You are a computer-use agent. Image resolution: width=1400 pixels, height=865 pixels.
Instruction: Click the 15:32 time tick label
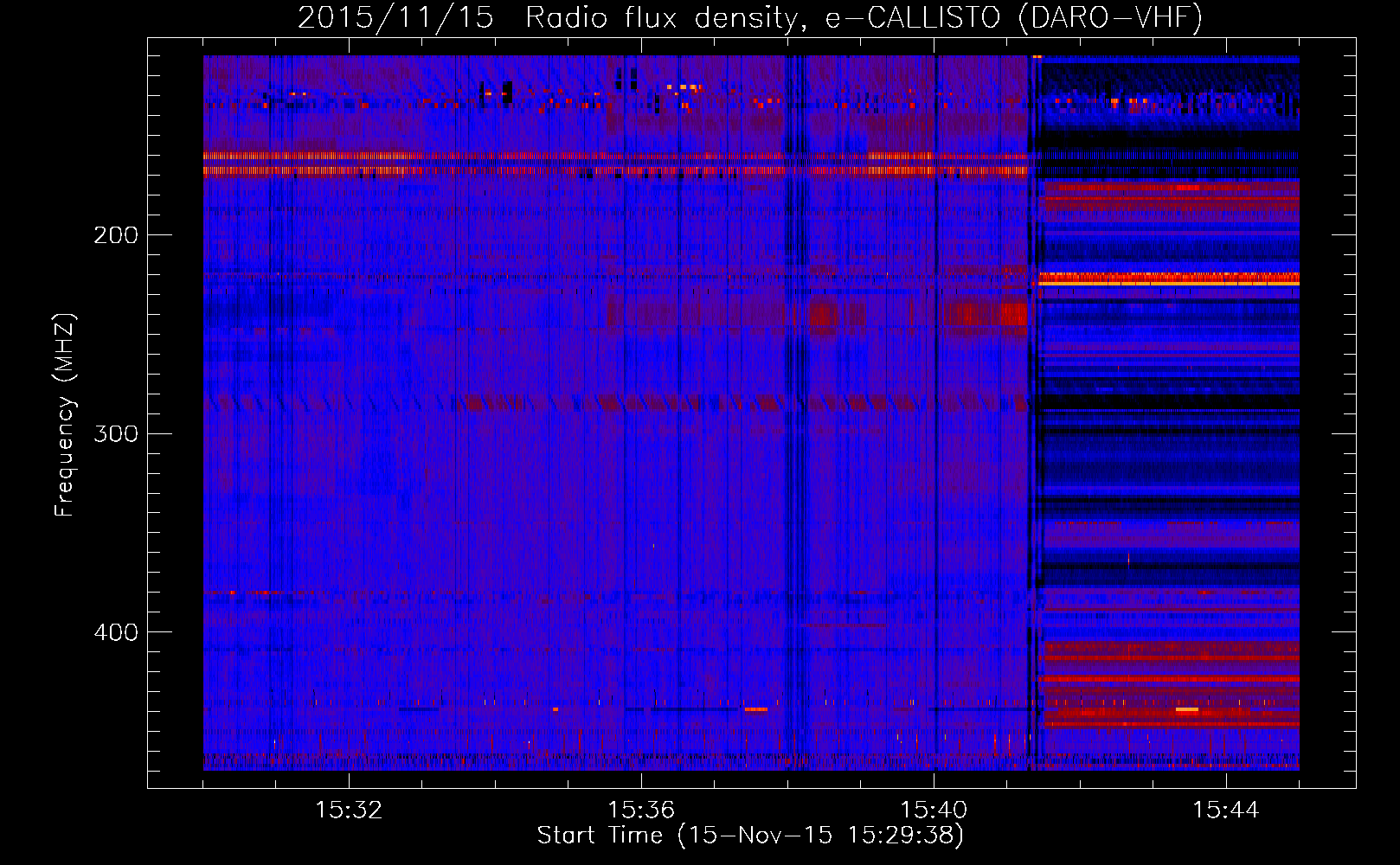(349, 811)
